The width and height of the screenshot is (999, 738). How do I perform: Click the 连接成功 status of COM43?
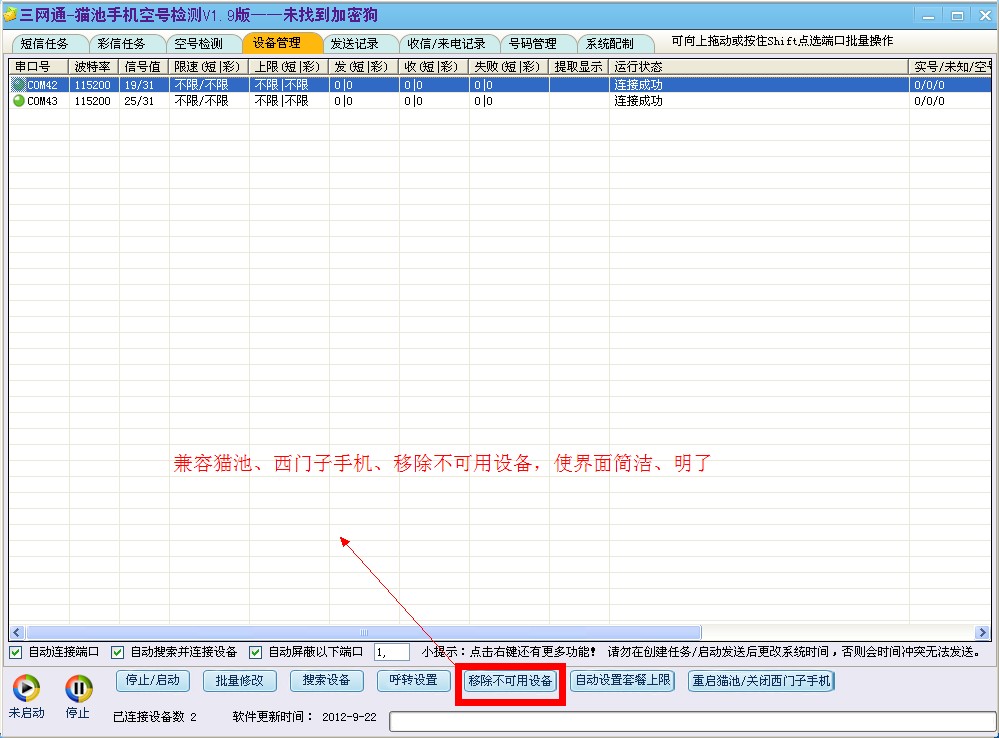[638, 101]
